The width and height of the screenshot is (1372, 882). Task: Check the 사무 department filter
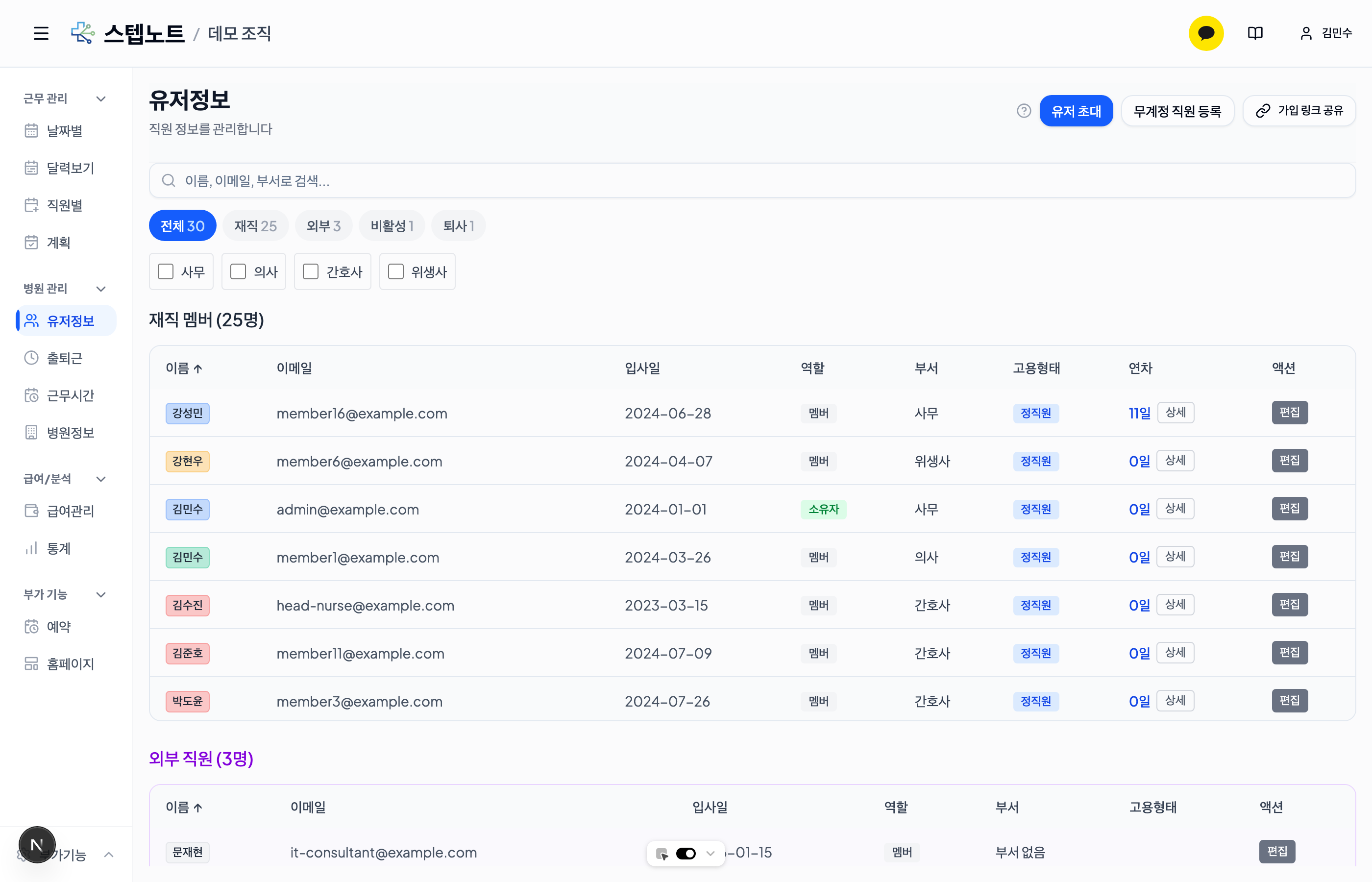coord(166,271)
